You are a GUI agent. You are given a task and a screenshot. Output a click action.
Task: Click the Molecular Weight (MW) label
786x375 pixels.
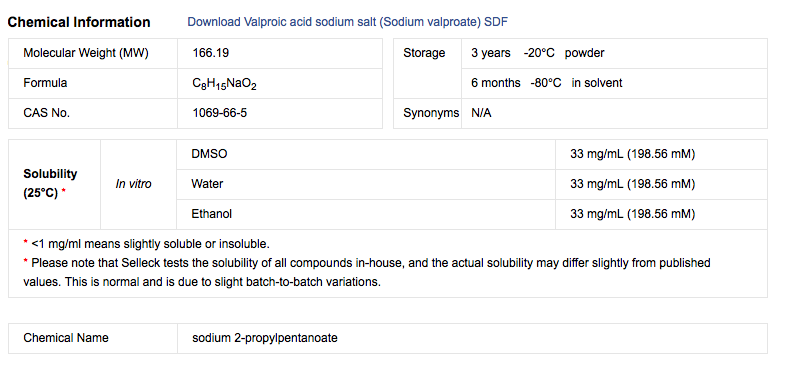[x=86, y=53]
